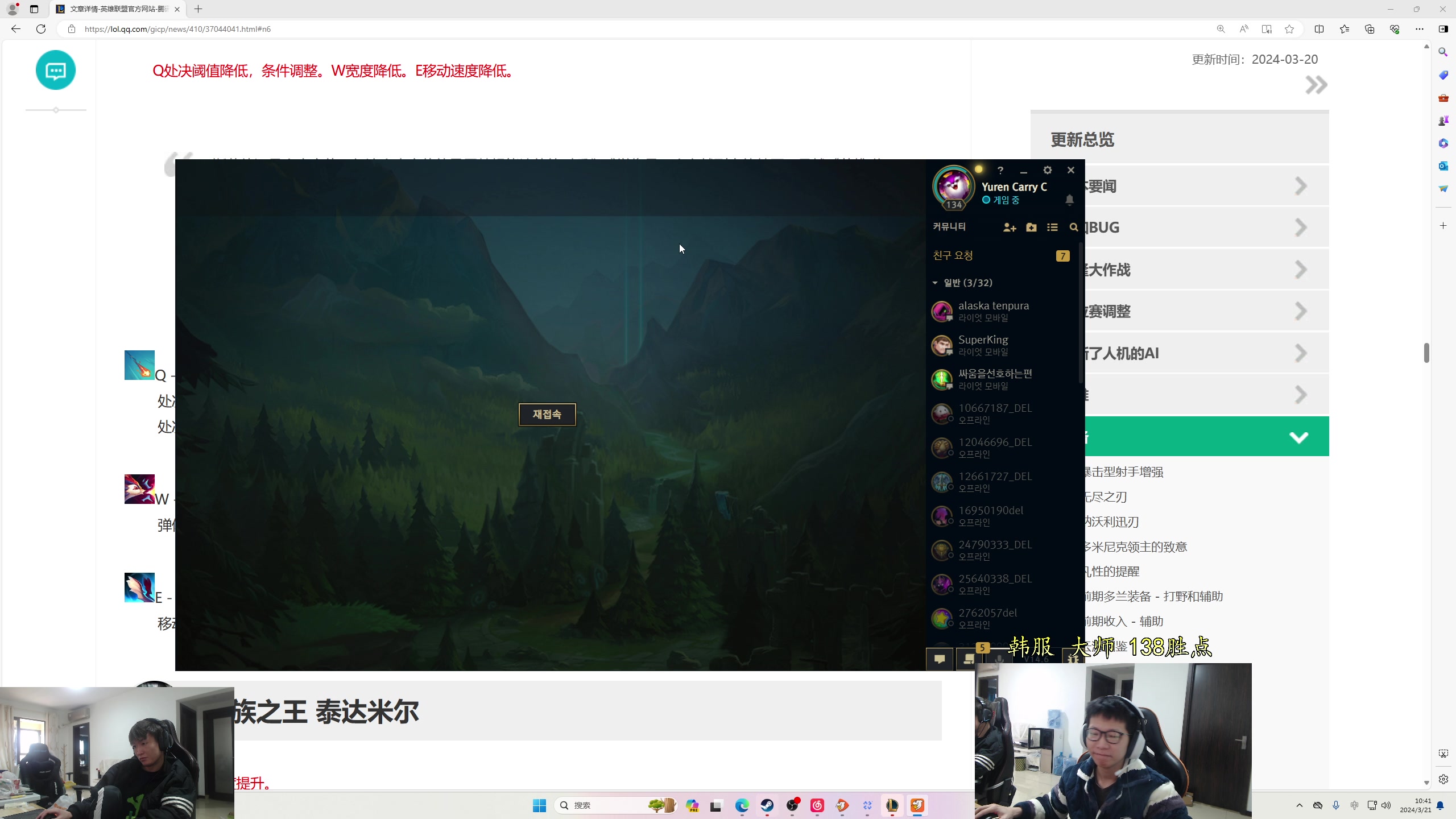Open Edge Collections

click(x=1370, y=29)
